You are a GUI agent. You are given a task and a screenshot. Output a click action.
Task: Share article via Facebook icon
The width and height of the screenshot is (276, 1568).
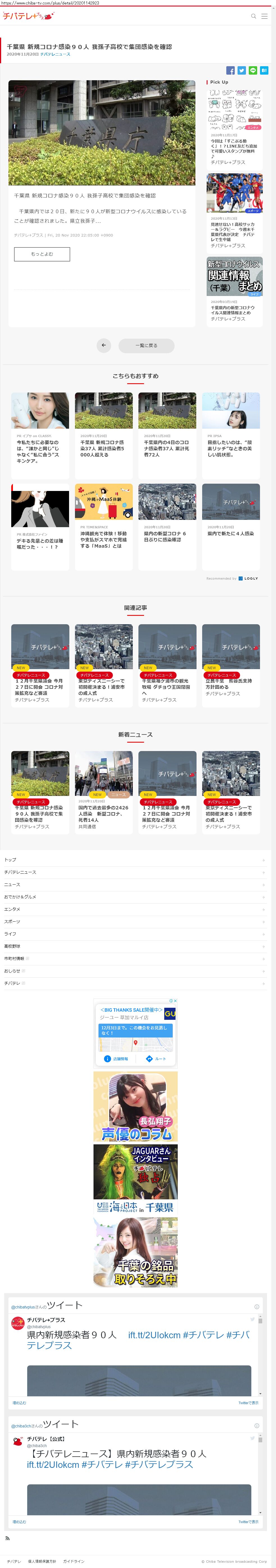click(x=230, y=71)
